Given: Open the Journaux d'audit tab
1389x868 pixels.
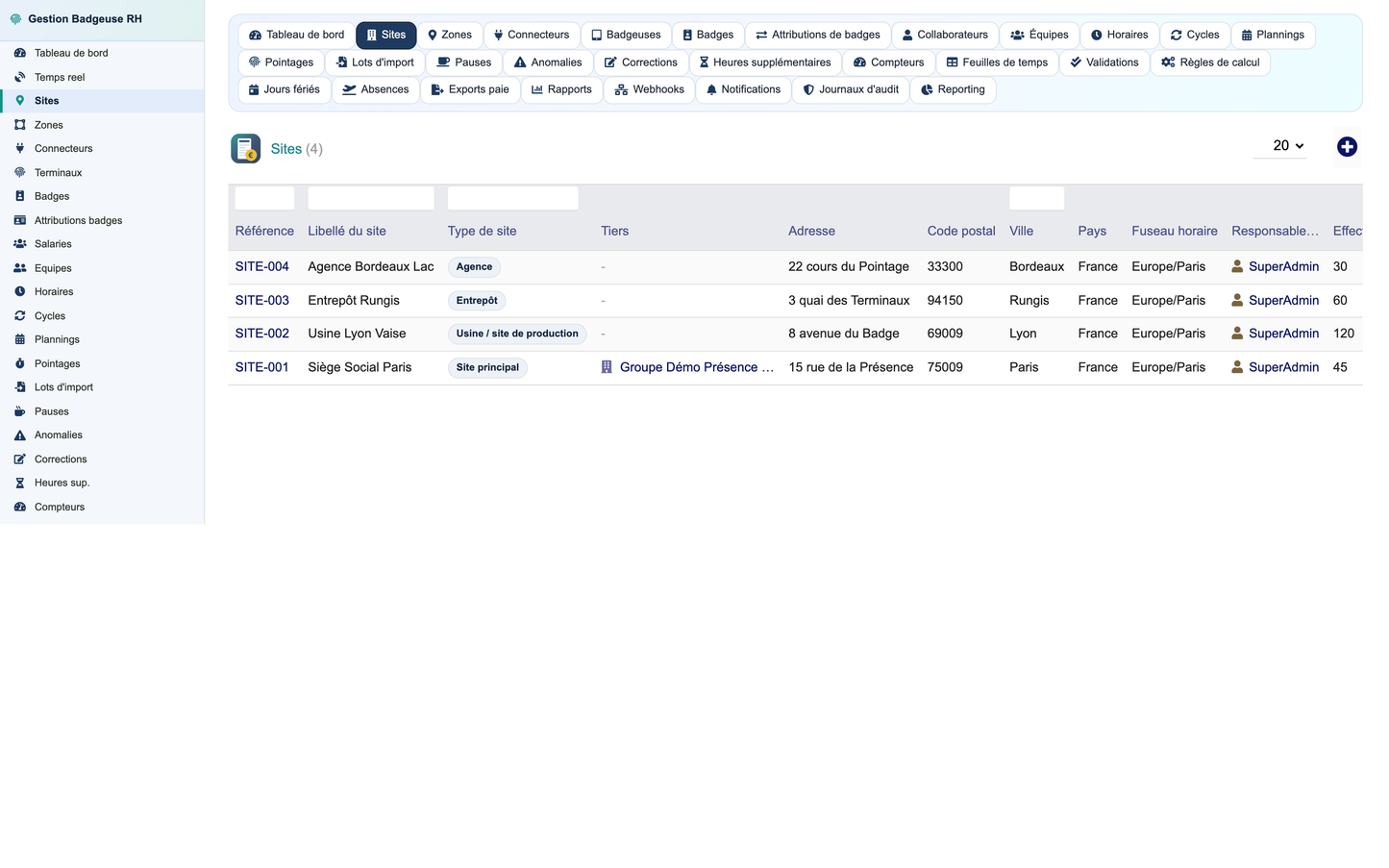Looking at the screenshot, I should [x=851, y=89].
